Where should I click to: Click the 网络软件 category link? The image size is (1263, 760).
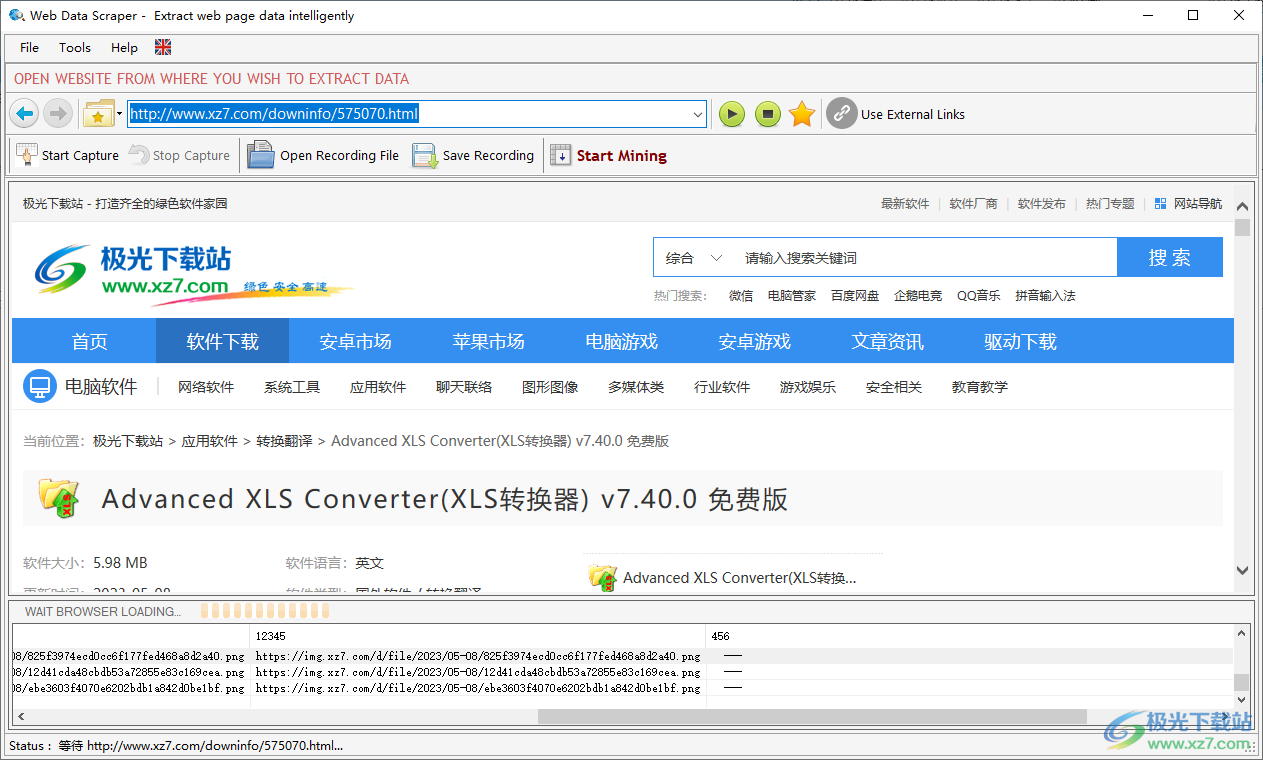pos(206,387)
